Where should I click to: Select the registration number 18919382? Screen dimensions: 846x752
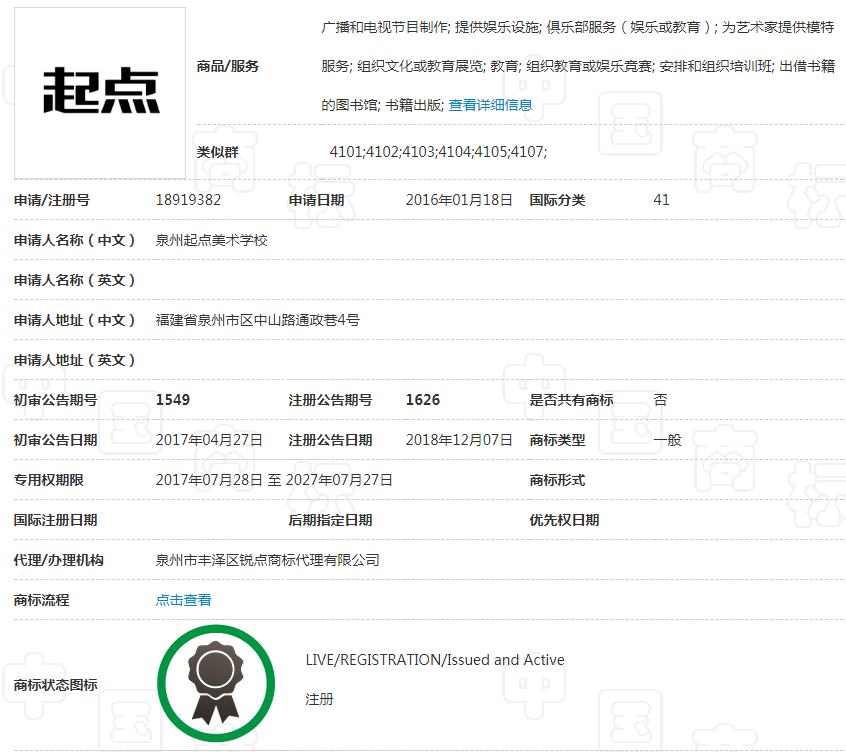[x=188, y=200]
